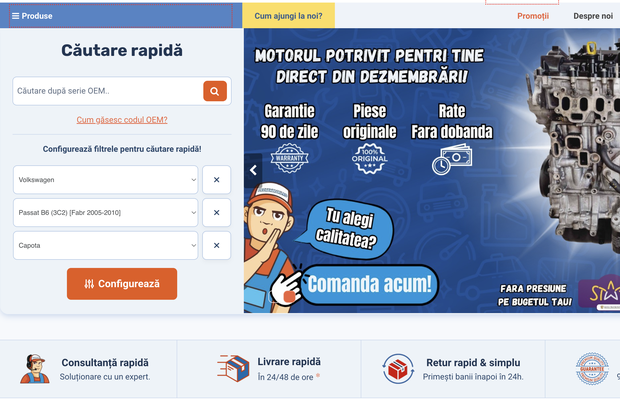
Task: Click the warranty badge icon on banner
Action: point(289,158)
